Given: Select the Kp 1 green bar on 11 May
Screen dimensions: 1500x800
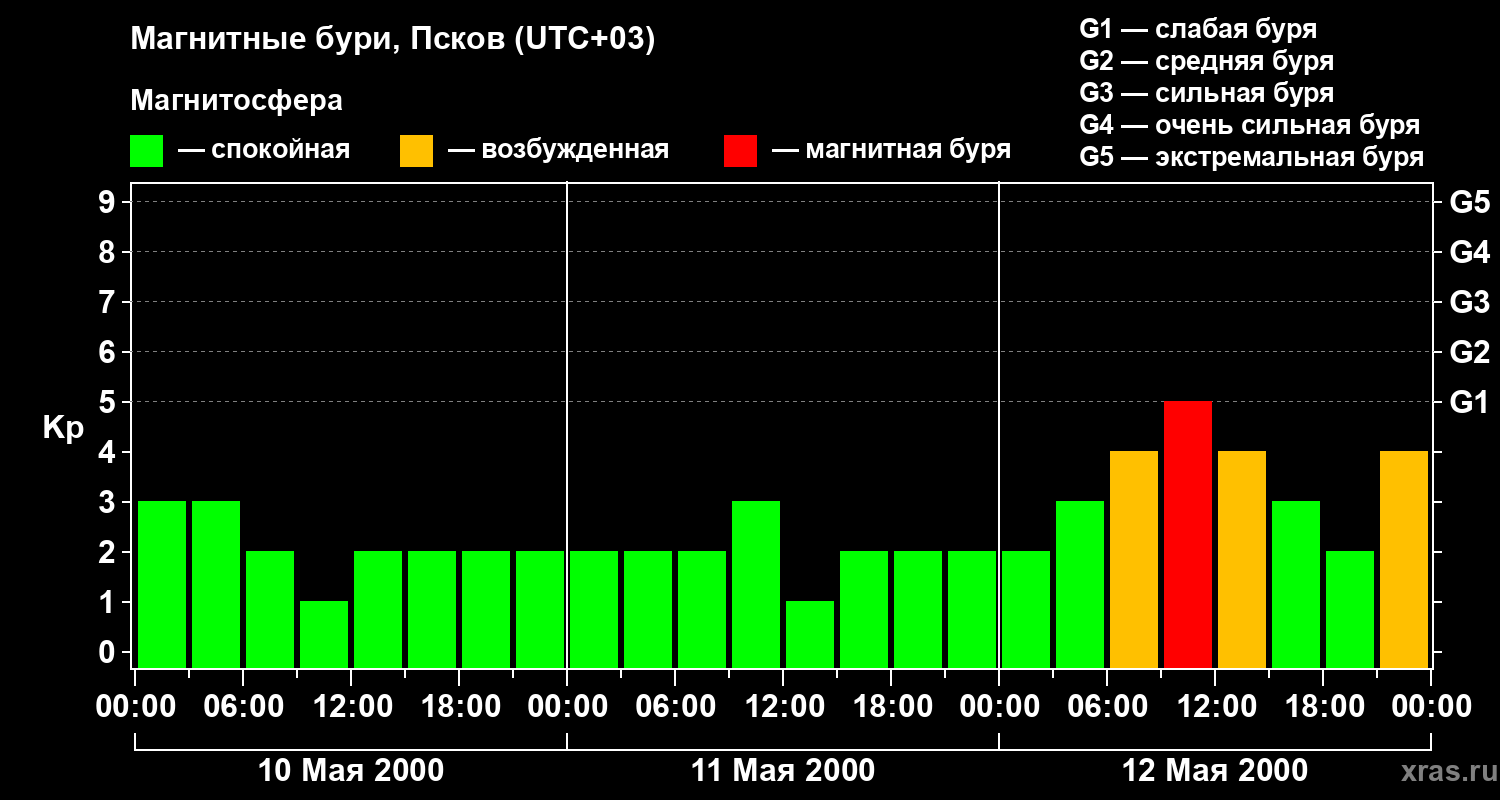Looking at the screenshot, I should point(810,634).
